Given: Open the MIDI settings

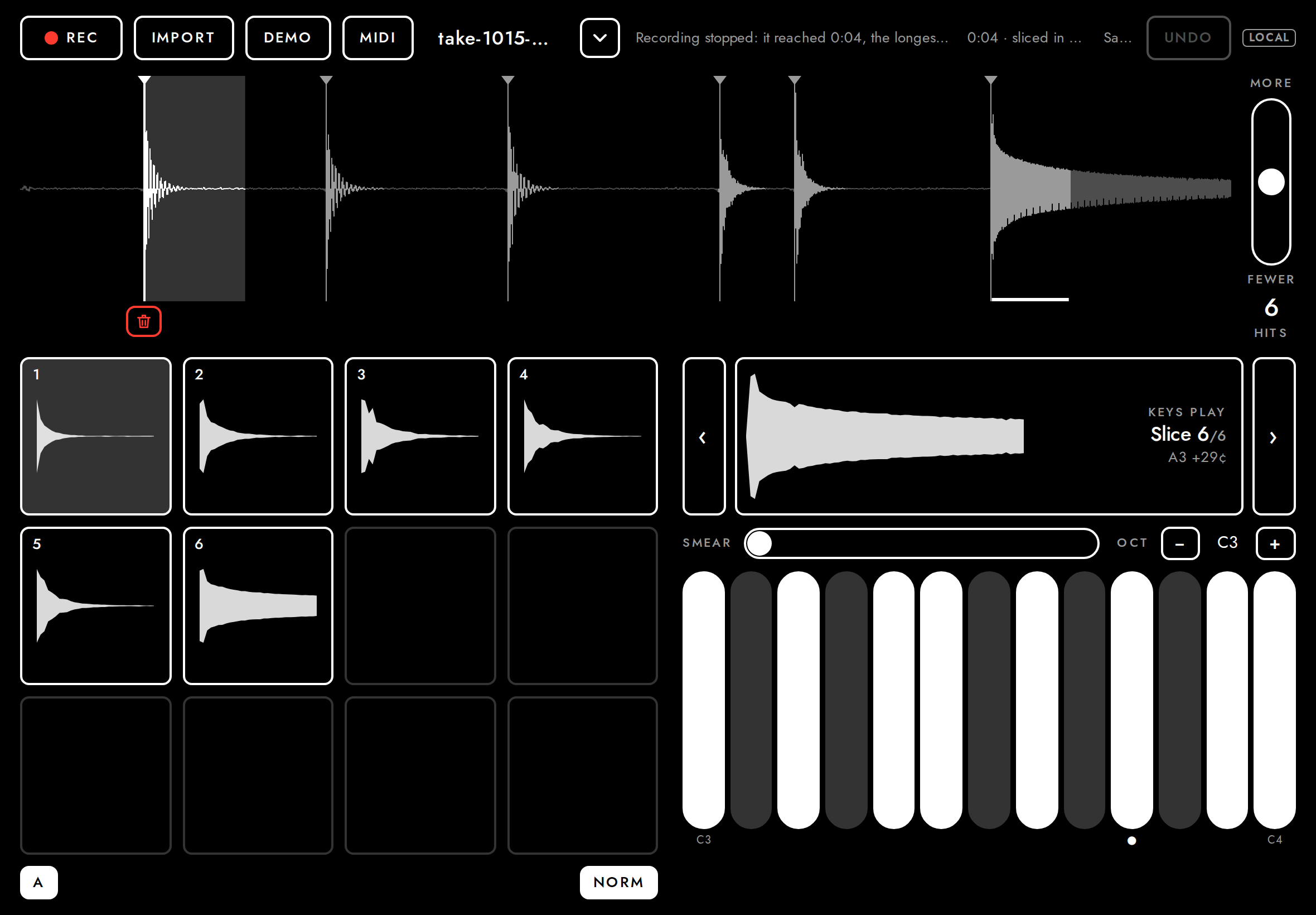Looking at the screenshot, I should point(378,38).
